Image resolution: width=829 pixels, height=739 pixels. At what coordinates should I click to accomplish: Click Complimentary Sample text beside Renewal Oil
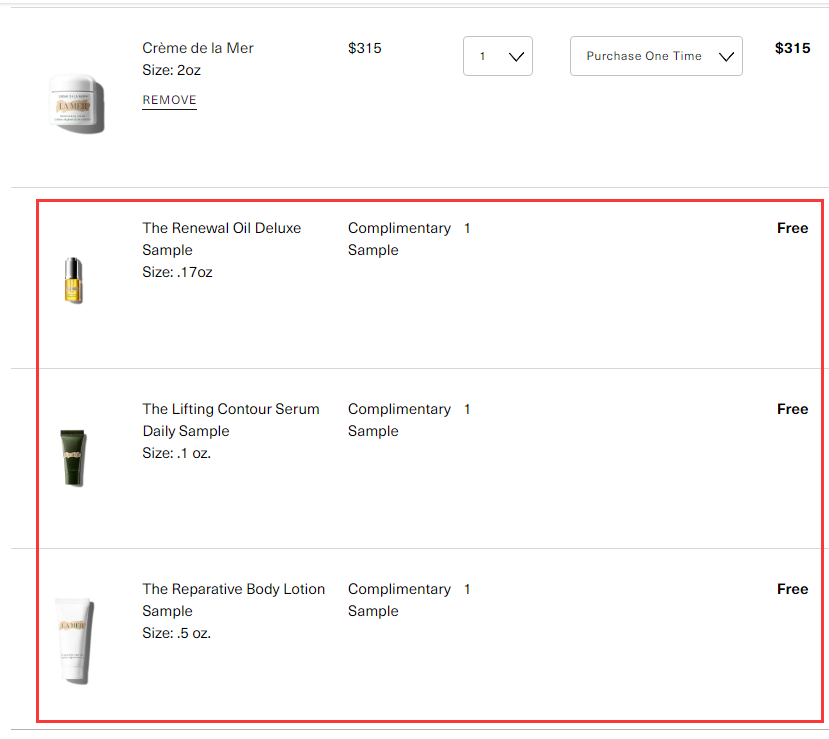399,239
